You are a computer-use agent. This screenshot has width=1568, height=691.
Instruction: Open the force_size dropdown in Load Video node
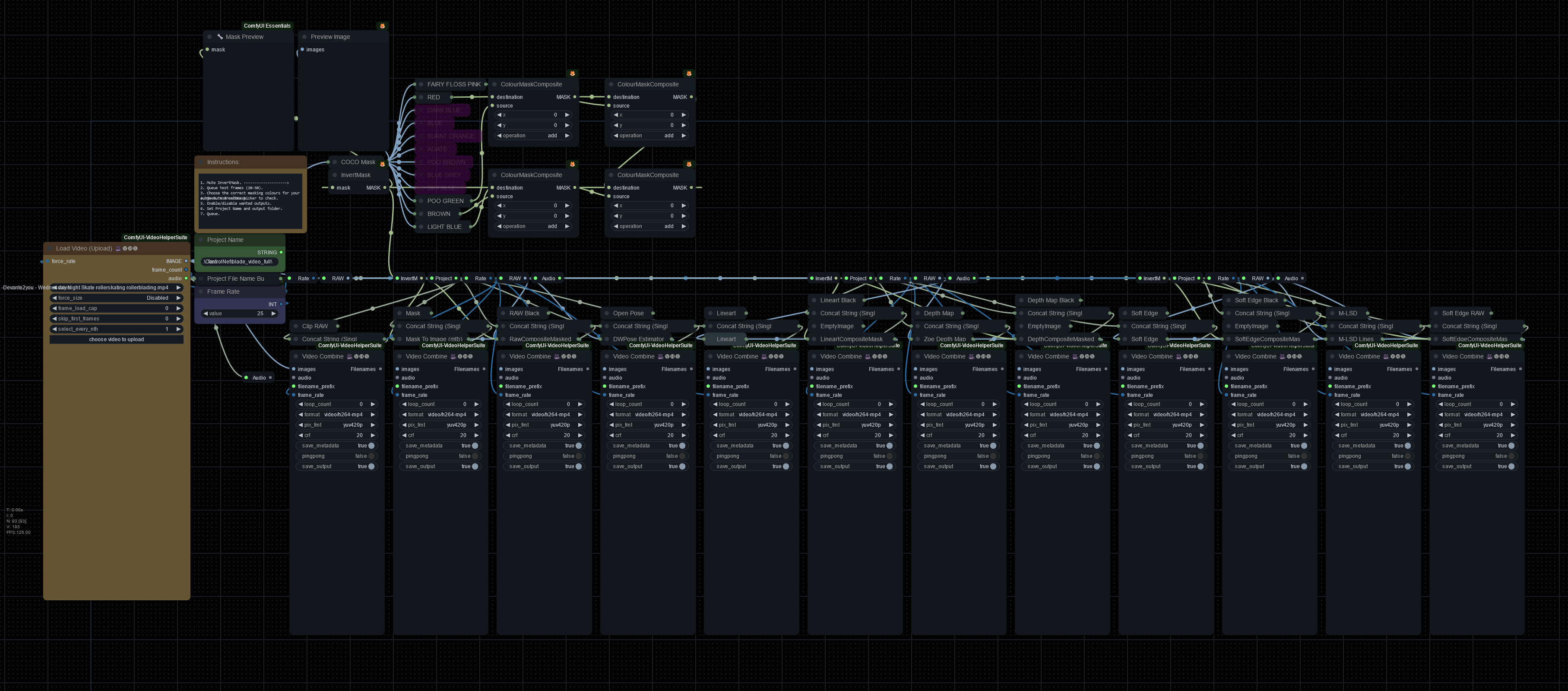(116, 298)
